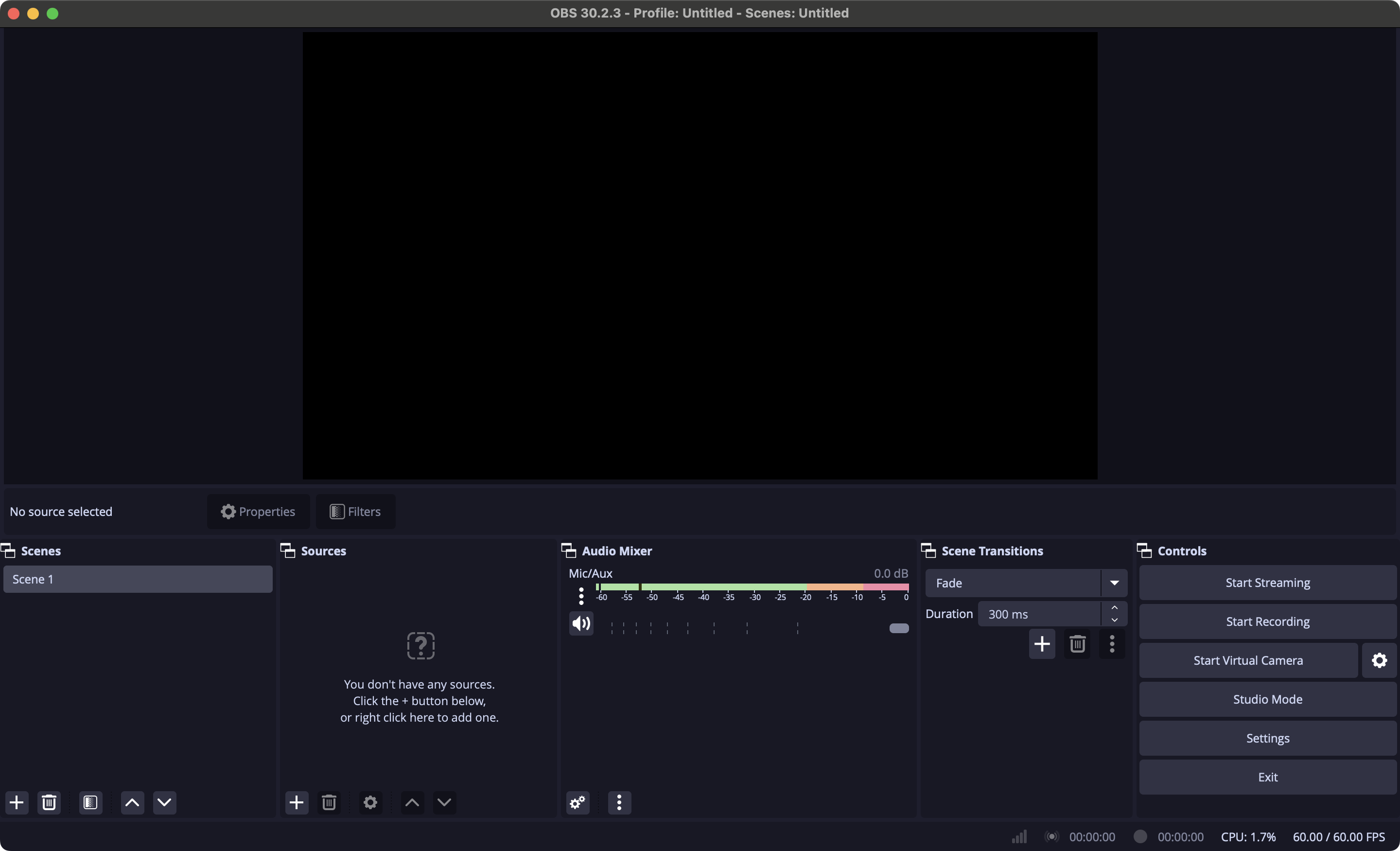Open advanced audio properties gears icon
Screen dimensions: 1400x851
[578, 802]
